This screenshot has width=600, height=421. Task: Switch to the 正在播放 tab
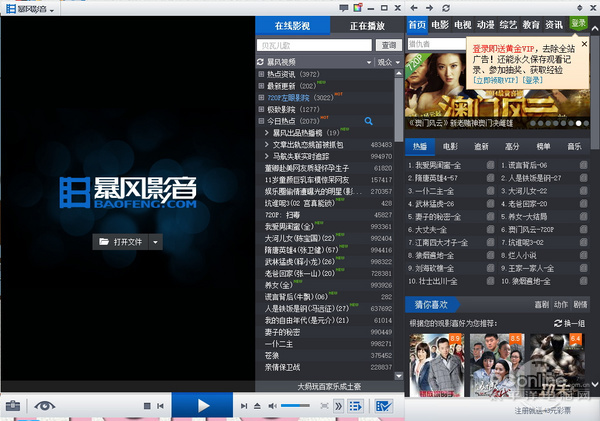click(x=367, y=26)
